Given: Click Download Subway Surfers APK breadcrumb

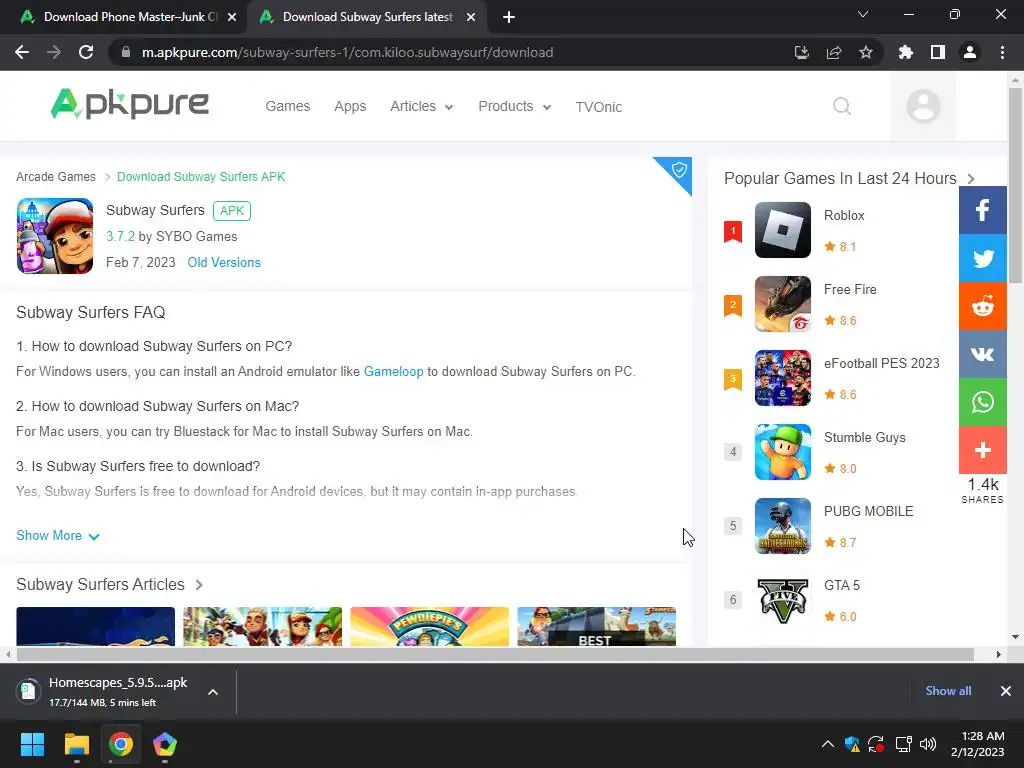Looking at the screenshot, I should (x=201, y=177).
